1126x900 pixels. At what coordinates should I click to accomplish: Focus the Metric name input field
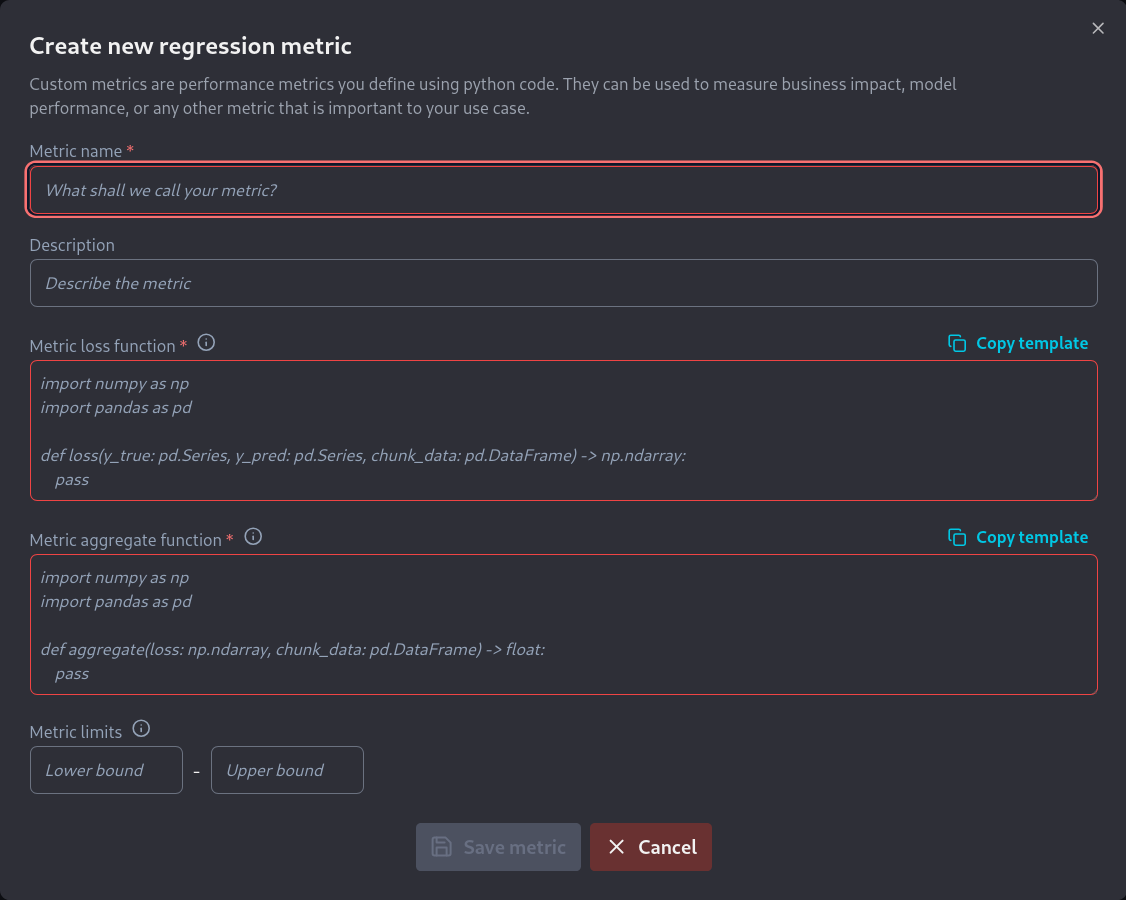coord(564,190)
